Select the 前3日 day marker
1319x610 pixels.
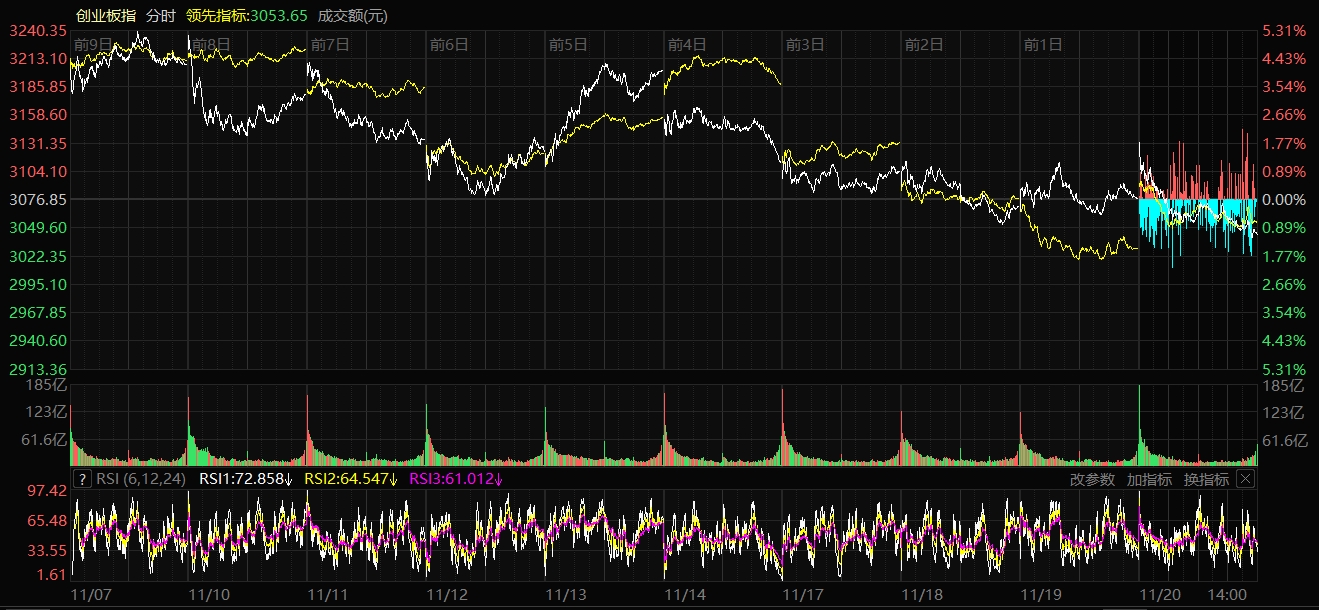805,44
